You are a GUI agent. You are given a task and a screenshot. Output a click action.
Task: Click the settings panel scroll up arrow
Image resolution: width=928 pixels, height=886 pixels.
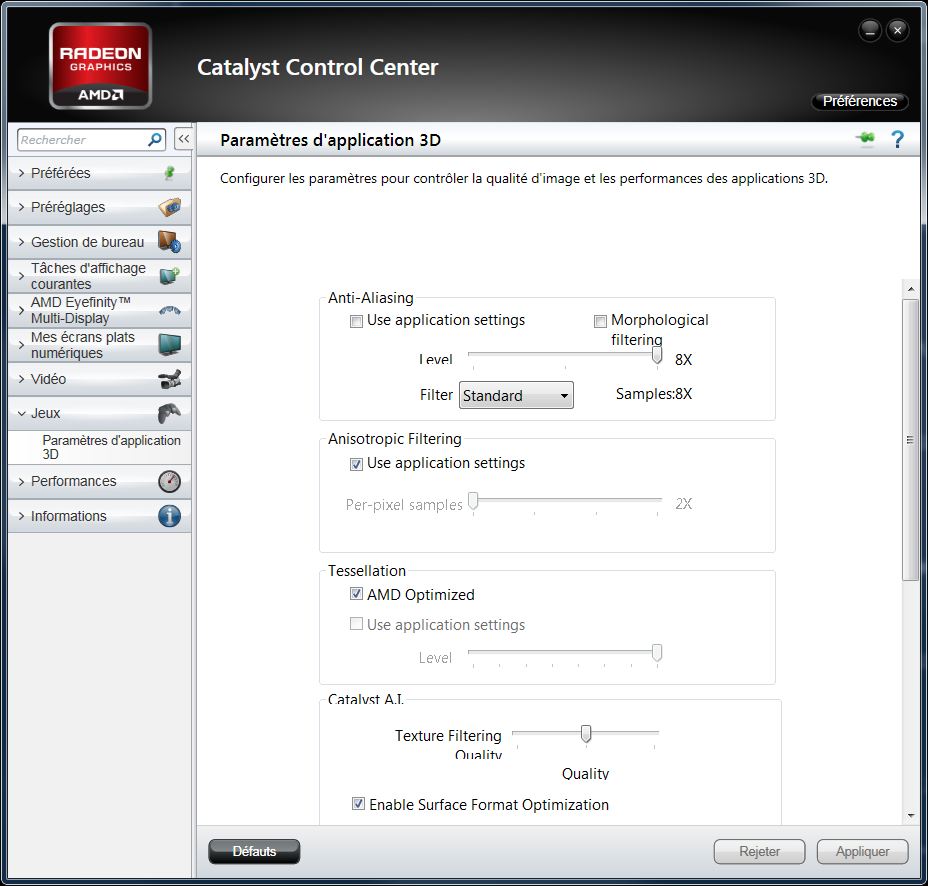(910, 289)
